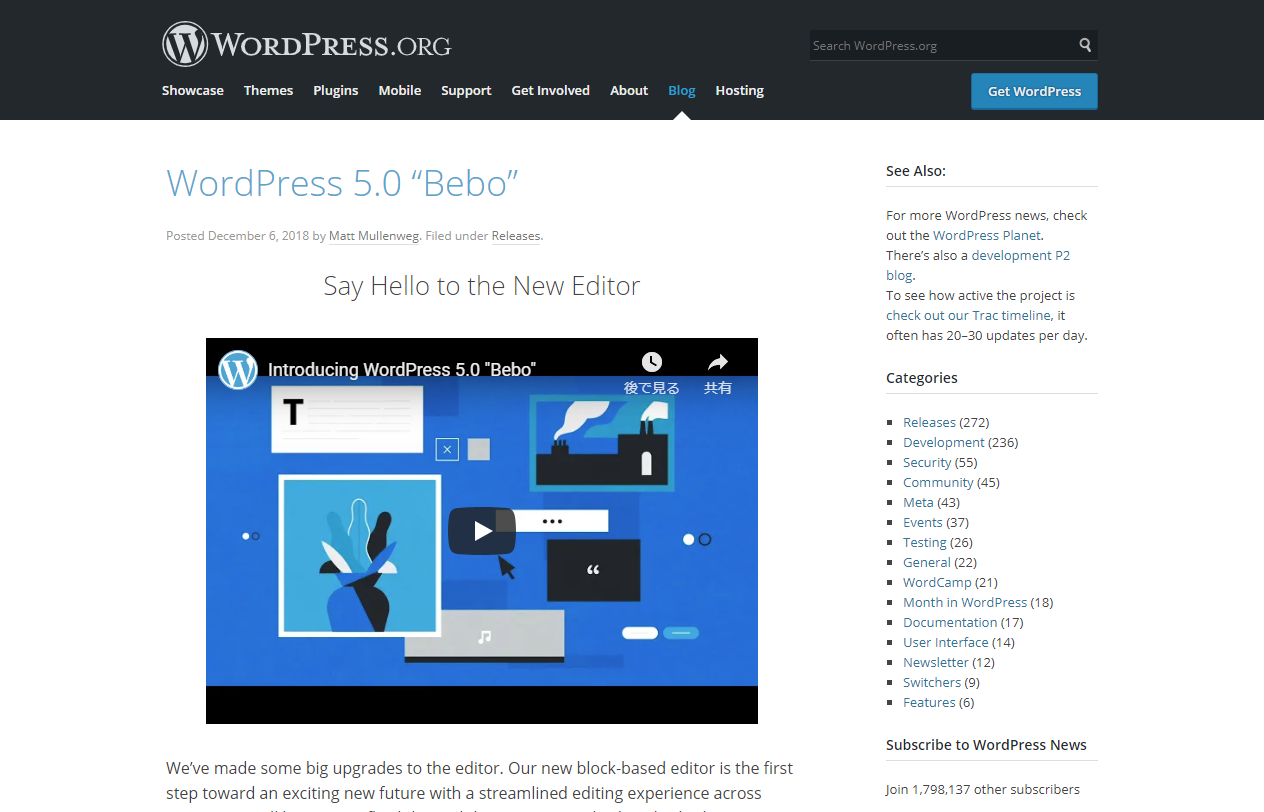Focus the Search WordPress.org field
The width and height of the screenshot is (1264, 812).
pyautogui.click(x=942, y=45)
